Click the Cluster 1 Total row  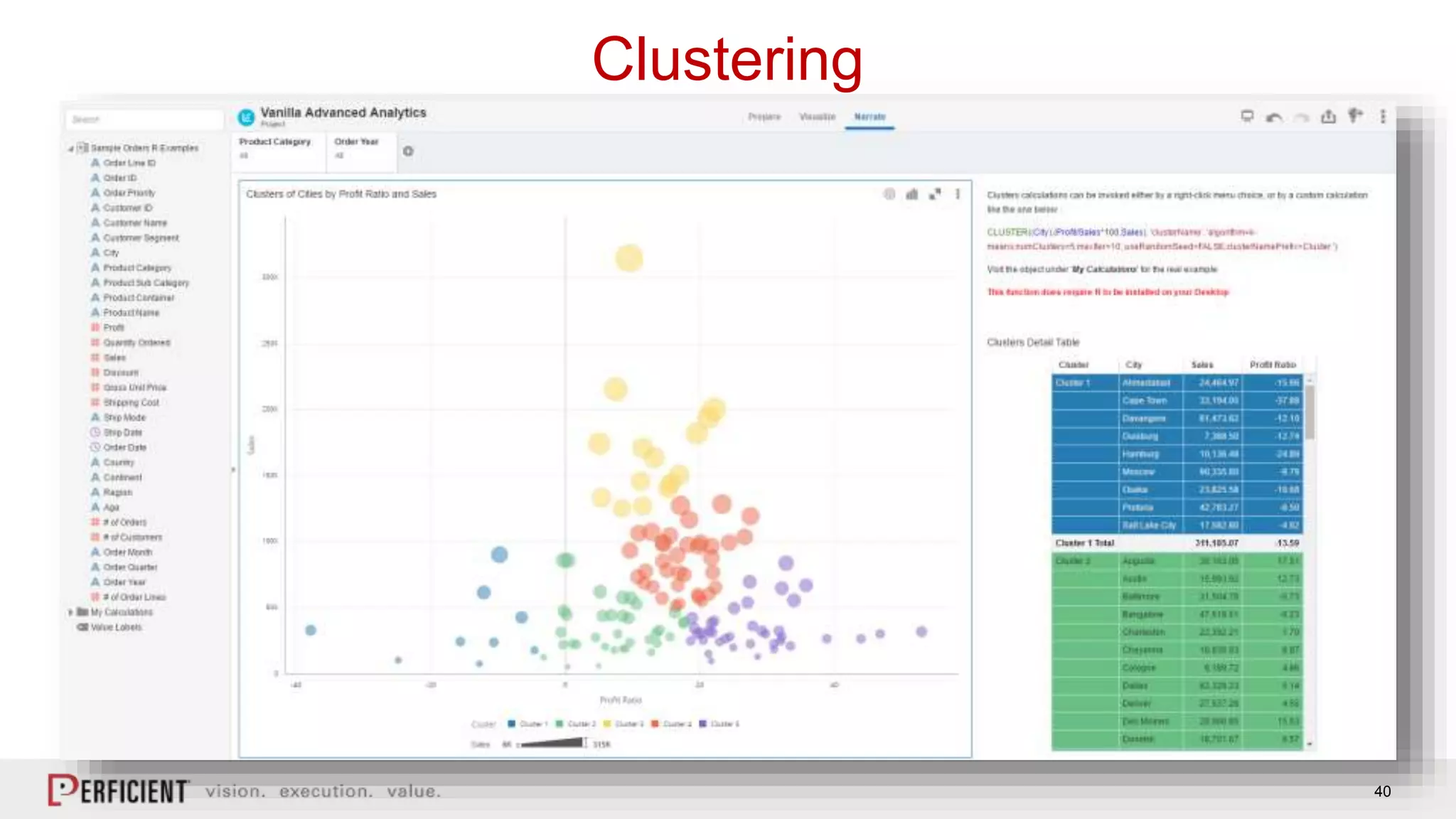1177,542
